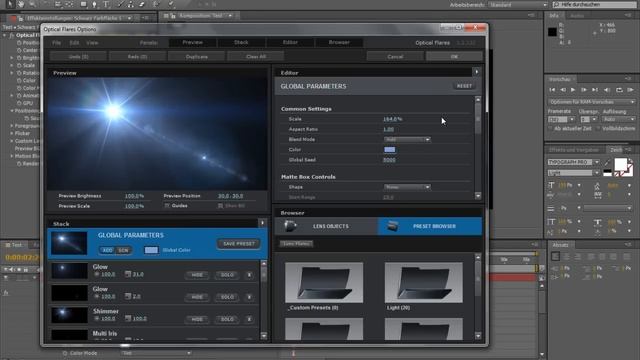This screenshot has height=360, width=640.
Task: Solo the Shimmer element
Action: pyautogui.click(x=227, y=319)
